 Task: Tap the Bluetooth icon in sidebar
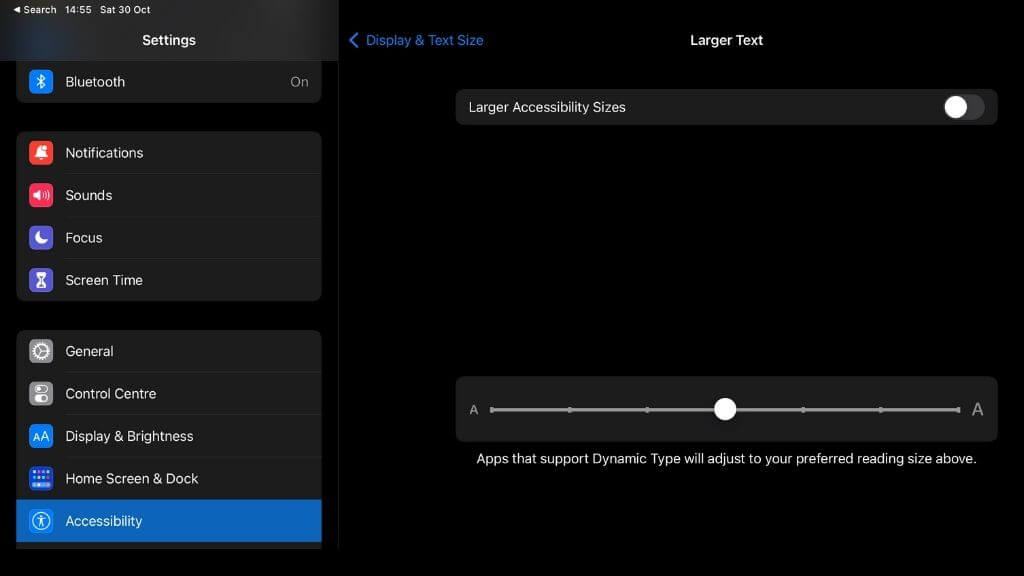tap(40, 82)
